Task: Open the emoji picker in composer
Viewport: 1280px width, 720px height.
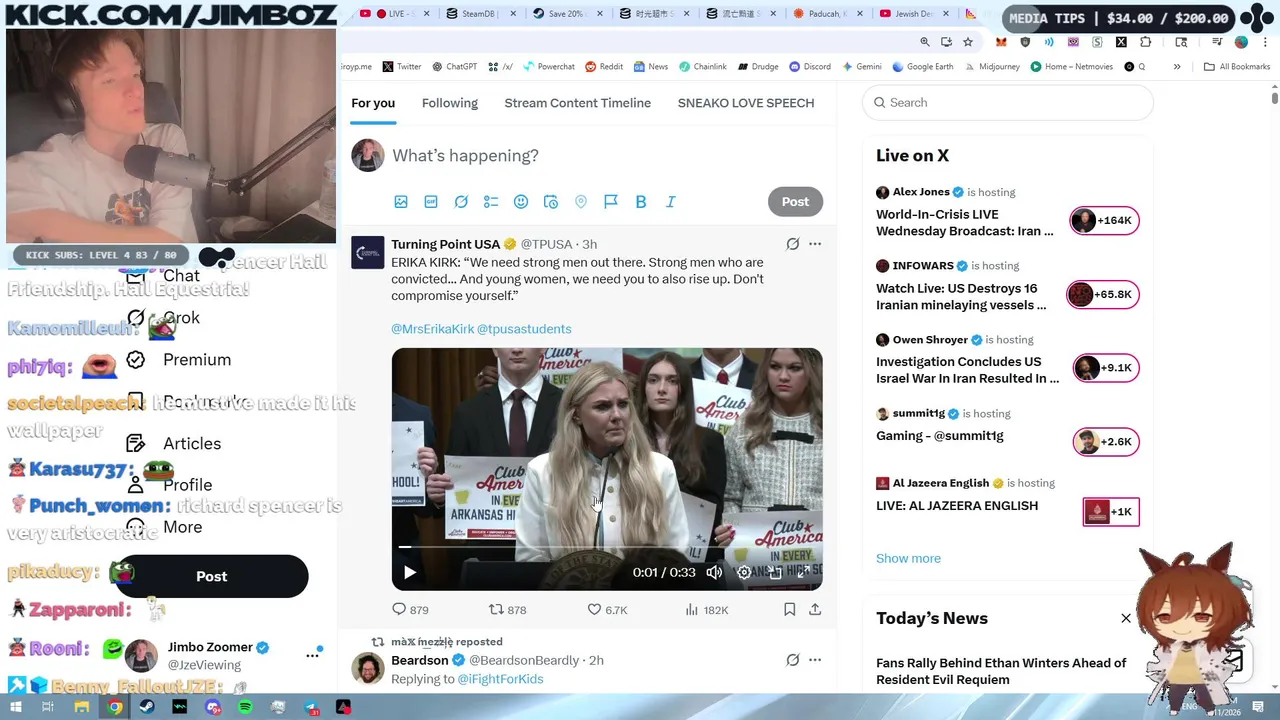Action: [521, 202]
